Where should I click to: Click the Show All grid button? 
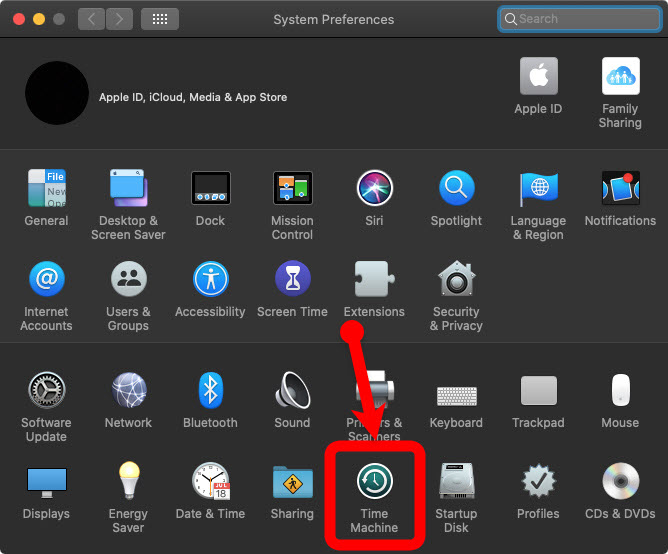pos(160,19)
